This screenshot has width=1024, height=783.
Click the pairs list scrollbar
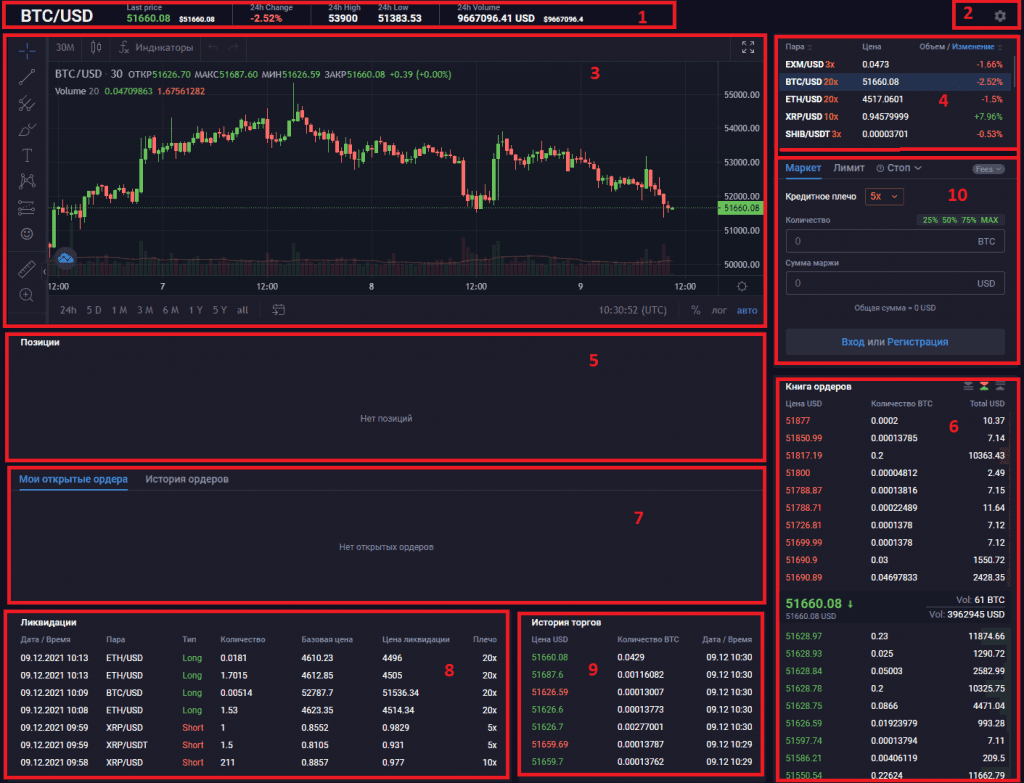[1014, 72]
